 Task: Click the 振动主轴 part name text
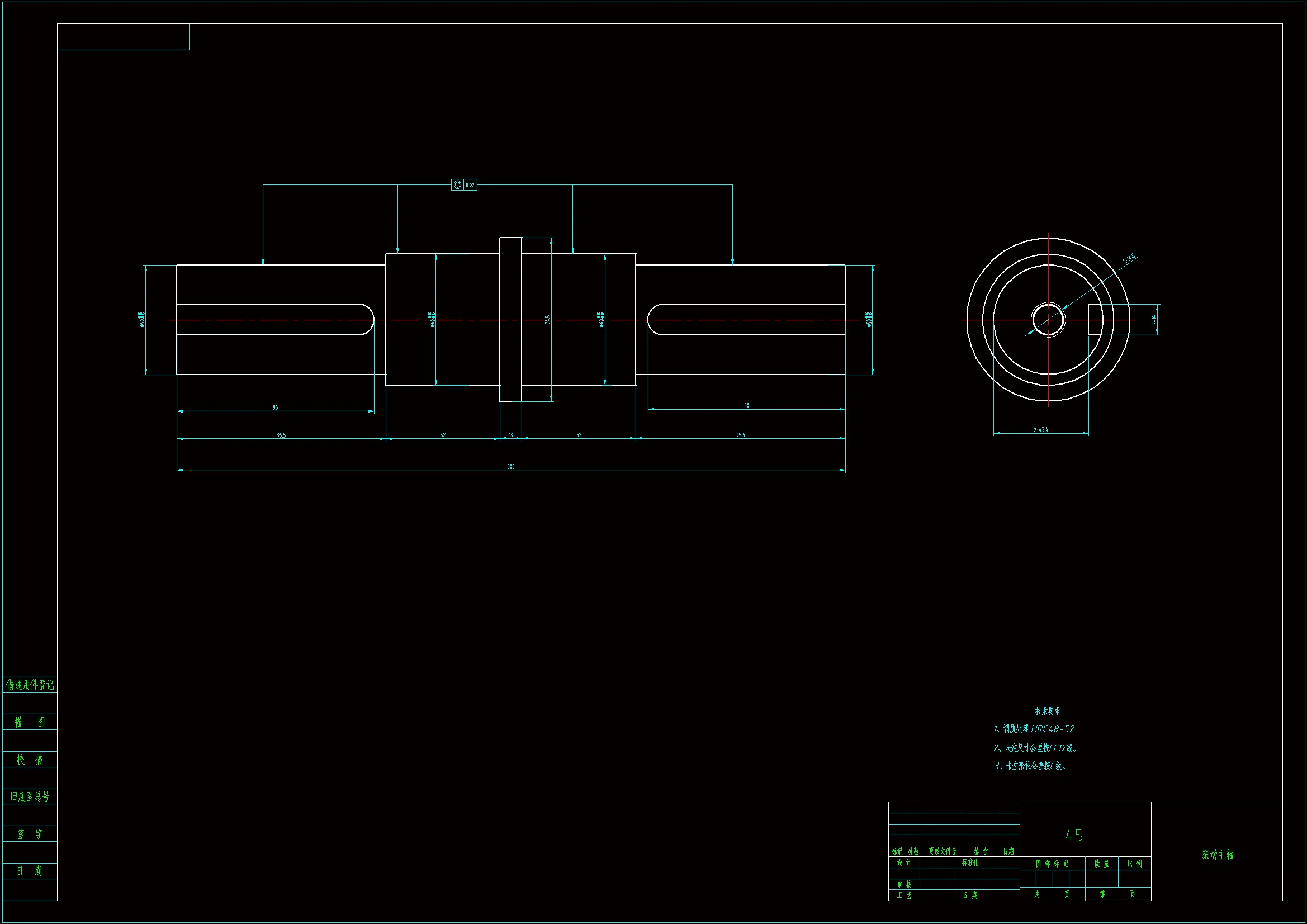[1217, 854]
